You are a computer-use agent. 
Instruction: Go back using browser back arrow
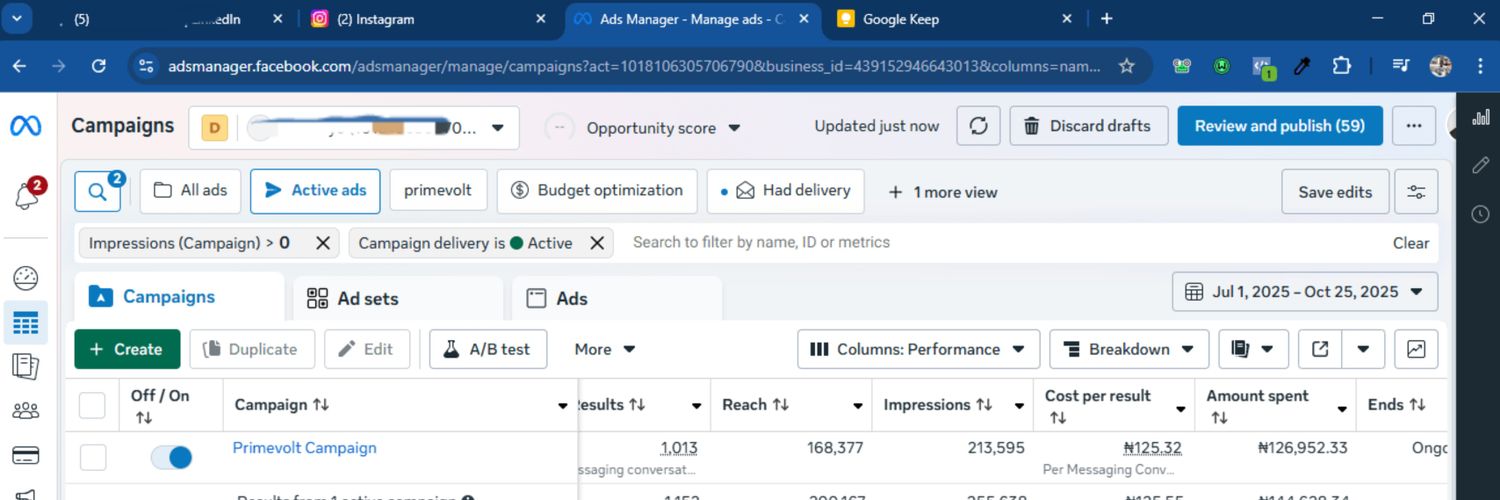pyautogui.click(x=19, y=66)
